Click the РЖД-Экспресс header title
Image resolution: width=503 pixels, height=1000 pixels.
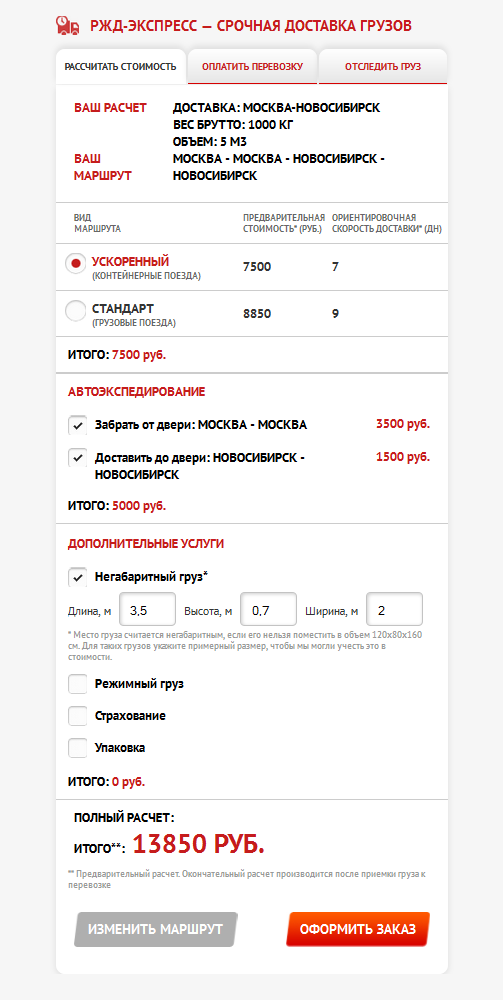click(251, 26)
